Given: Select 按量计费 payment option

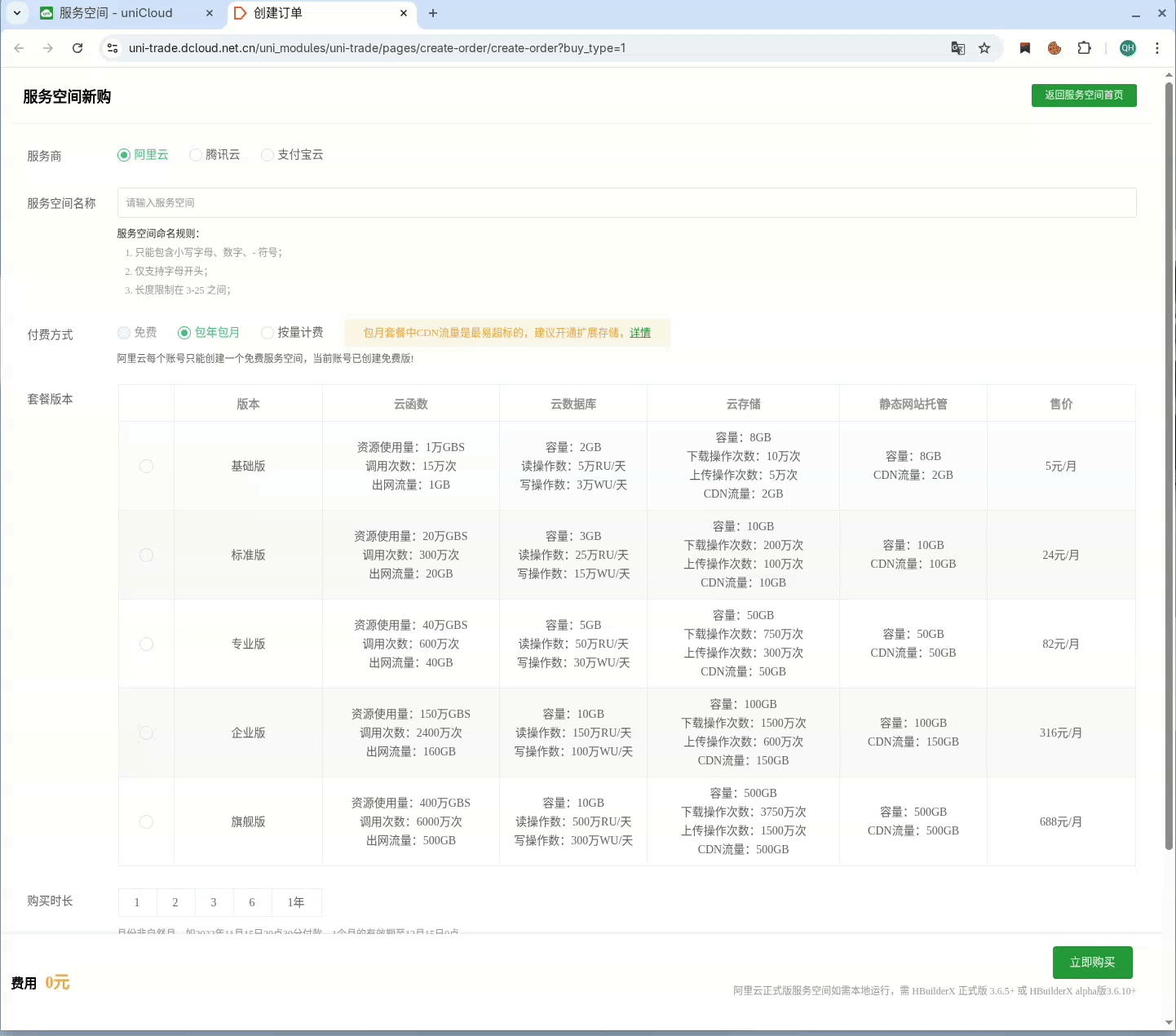Looking at the screenshot, I should coord(292,333).
